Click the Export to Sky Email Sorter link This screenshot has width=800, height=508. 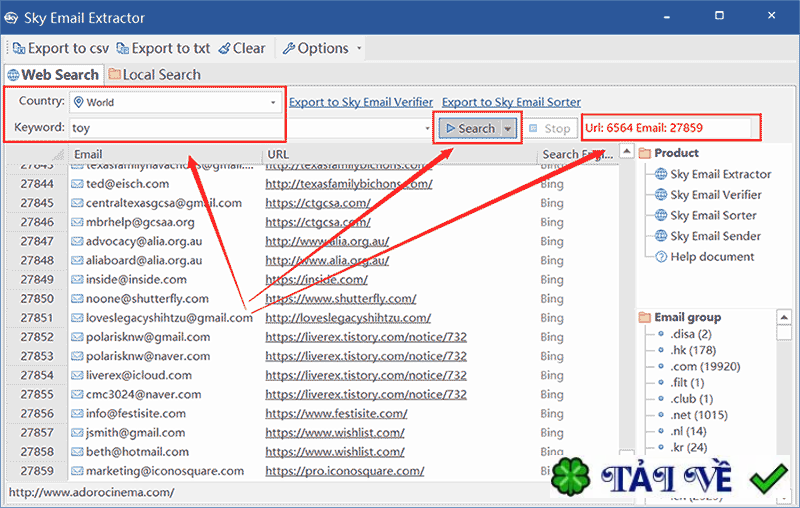pos(511,102)
